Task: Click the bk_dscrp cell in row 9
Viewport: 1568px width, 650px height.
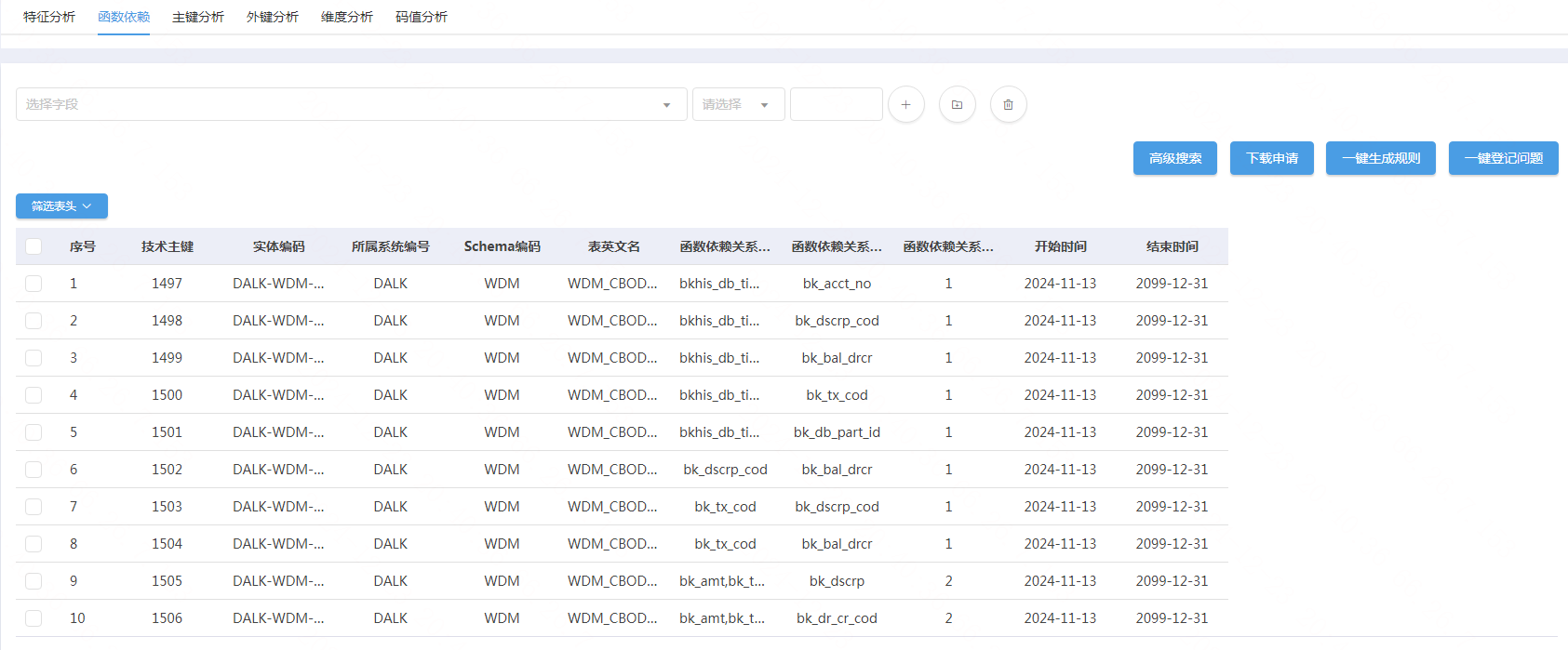Action: point(838,581)
